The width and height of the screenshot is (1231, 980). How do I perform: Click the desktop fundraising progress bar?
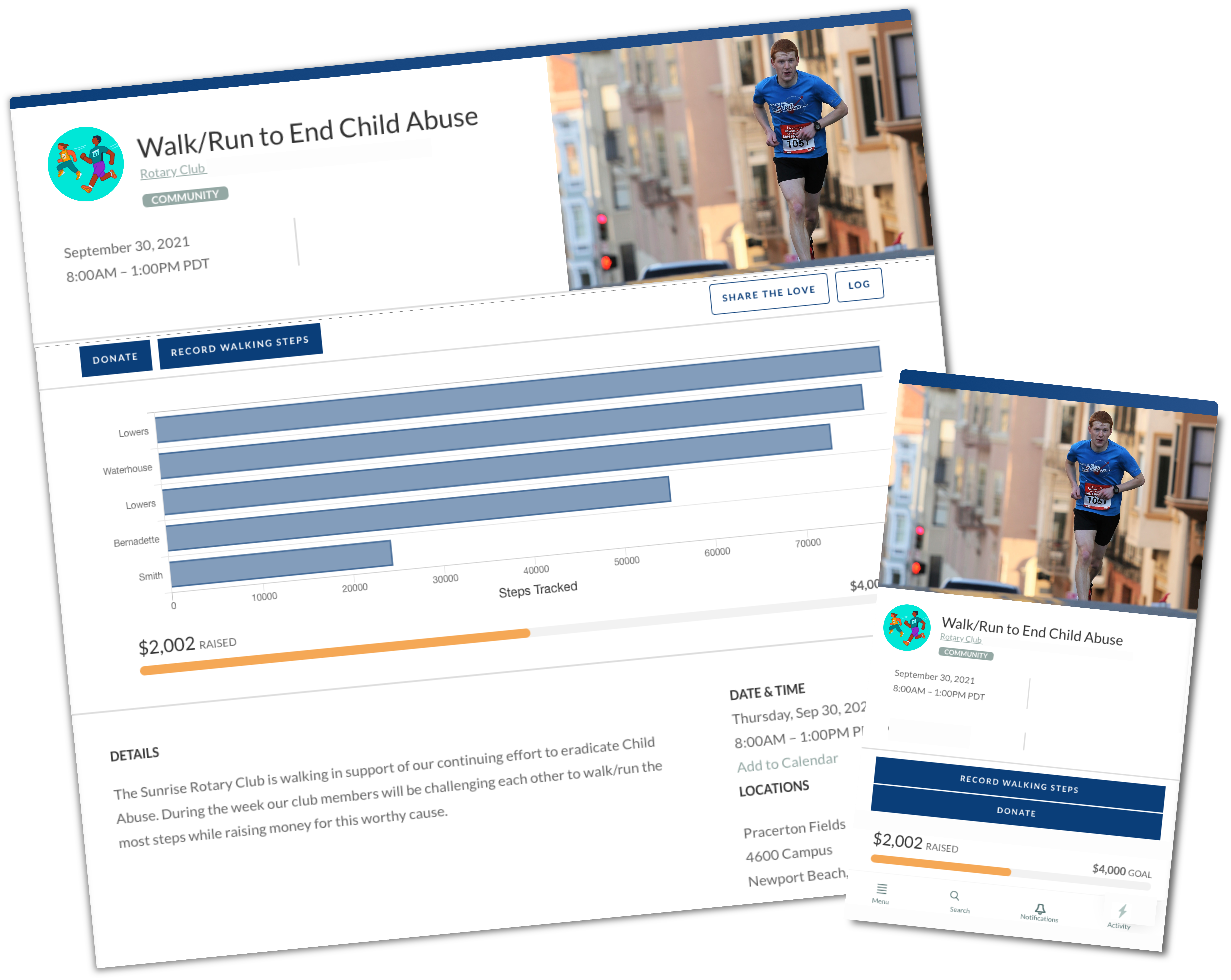click(x=508, y=635)
